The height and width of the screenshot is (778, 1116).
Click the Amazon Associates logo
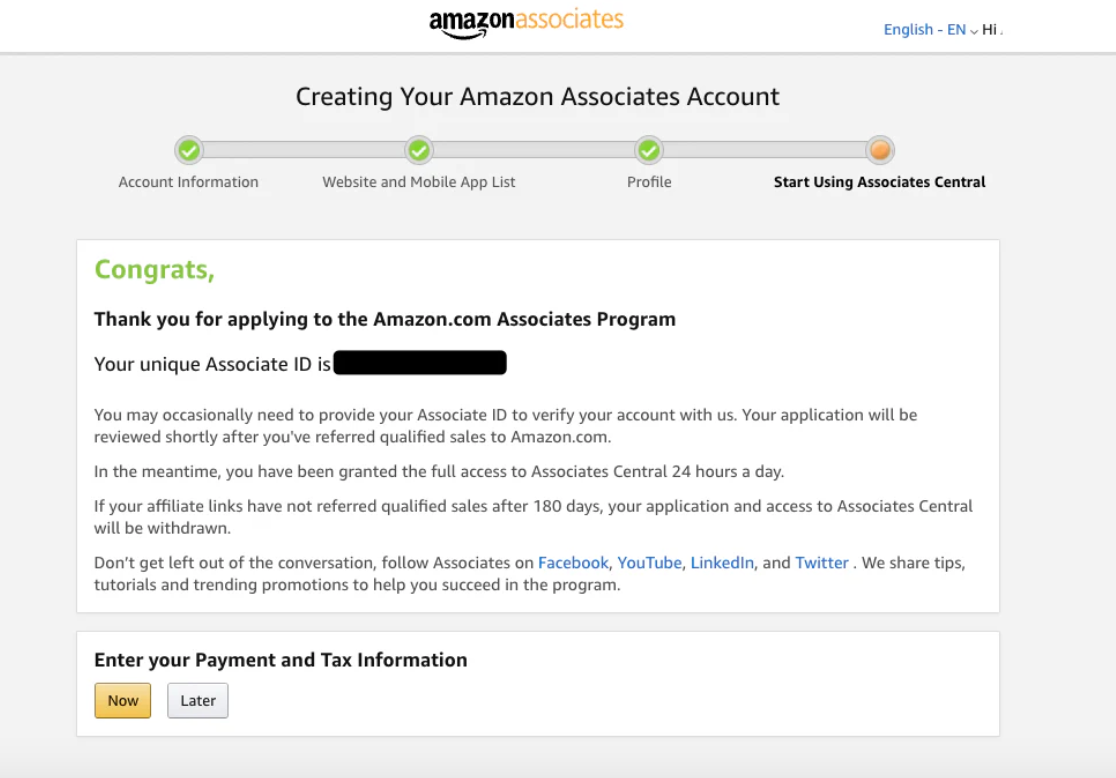coord(526,22)
